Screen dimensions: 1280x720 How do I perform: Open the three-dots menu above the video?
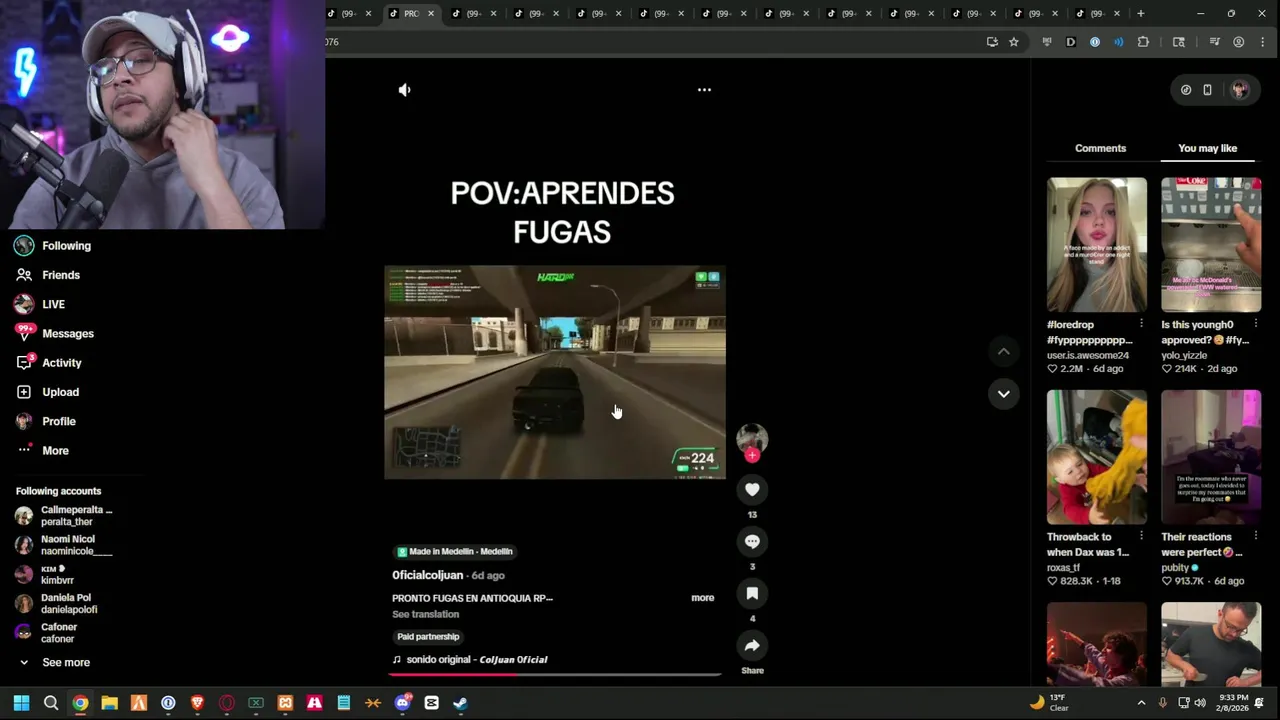click(704, 90)
